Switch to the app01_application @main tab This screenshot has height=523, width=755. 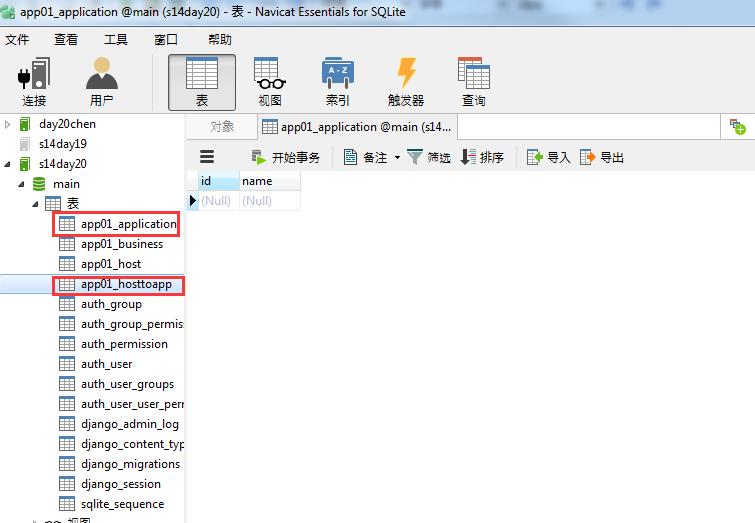[357, 127]
